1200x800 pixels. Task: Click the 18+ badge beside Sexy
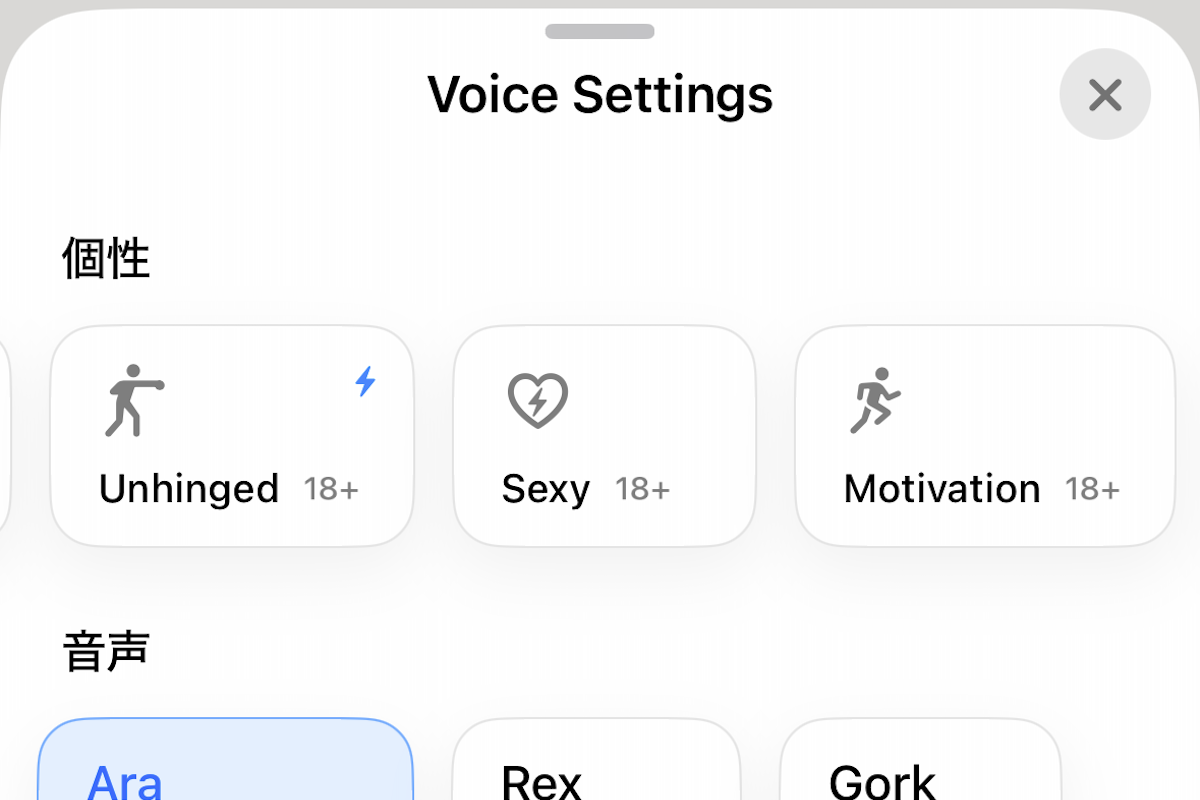point(642,489)
